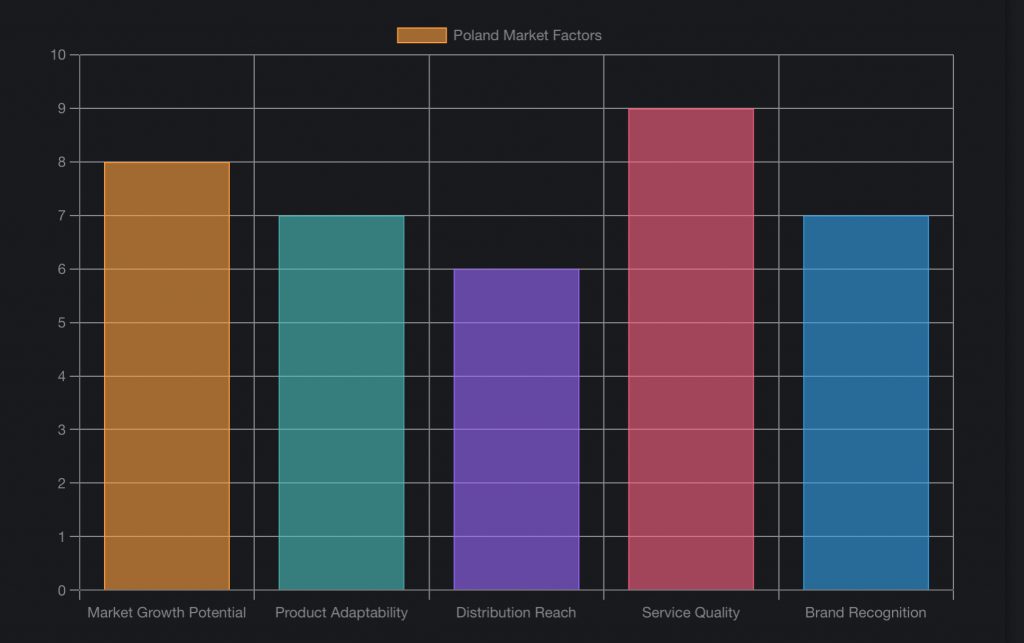
Task: Click the y-axis tick label 9
Action: point(62,108)
